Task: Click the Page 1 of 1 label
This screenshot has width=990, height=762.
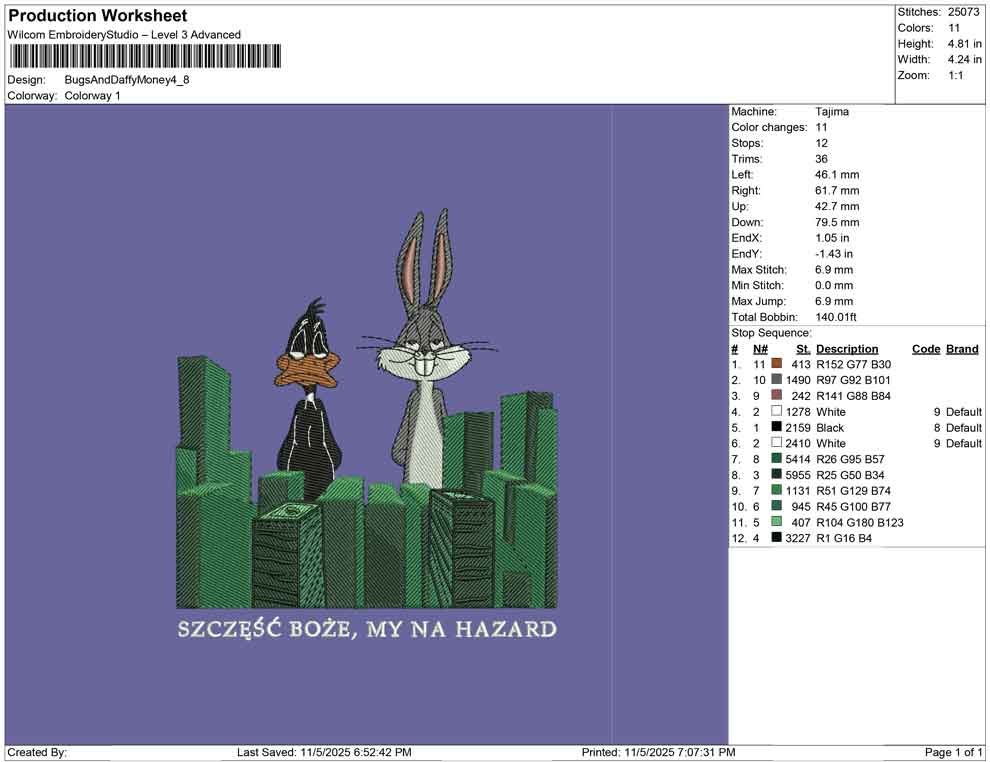Action: coord(951,752)
